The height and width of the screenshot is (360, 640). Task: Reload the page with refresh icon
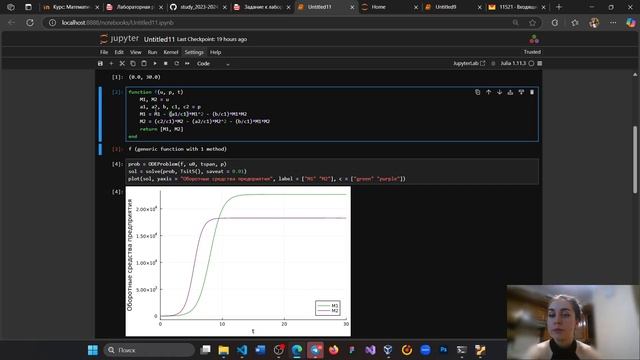coord(30,23)
